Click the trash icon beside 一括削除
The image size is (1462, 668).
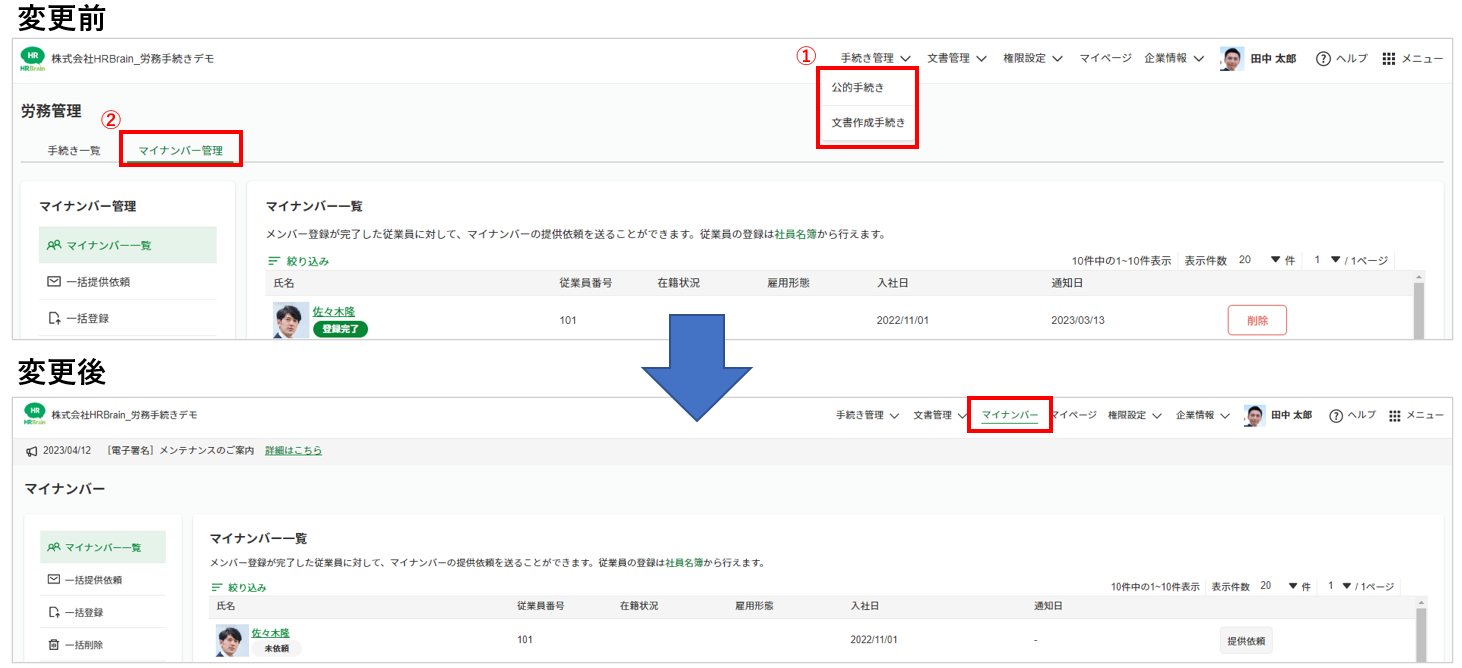pyautogui.click(x=54, y=645)
